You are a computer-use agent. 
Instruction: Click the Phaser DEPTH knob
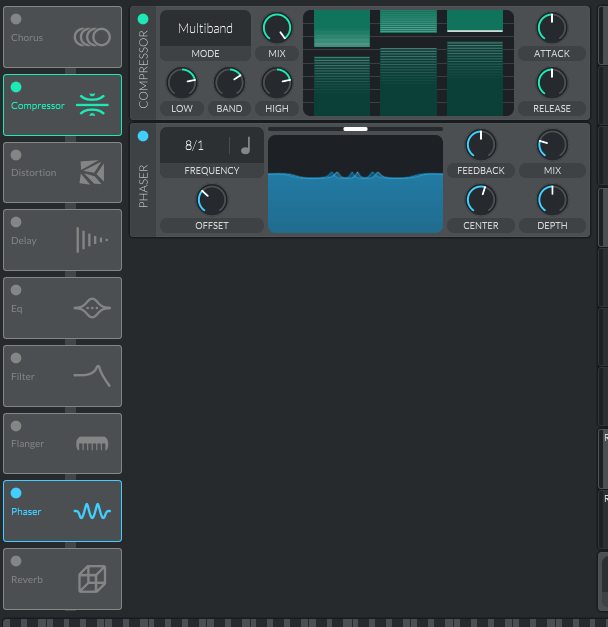[552, 200]
